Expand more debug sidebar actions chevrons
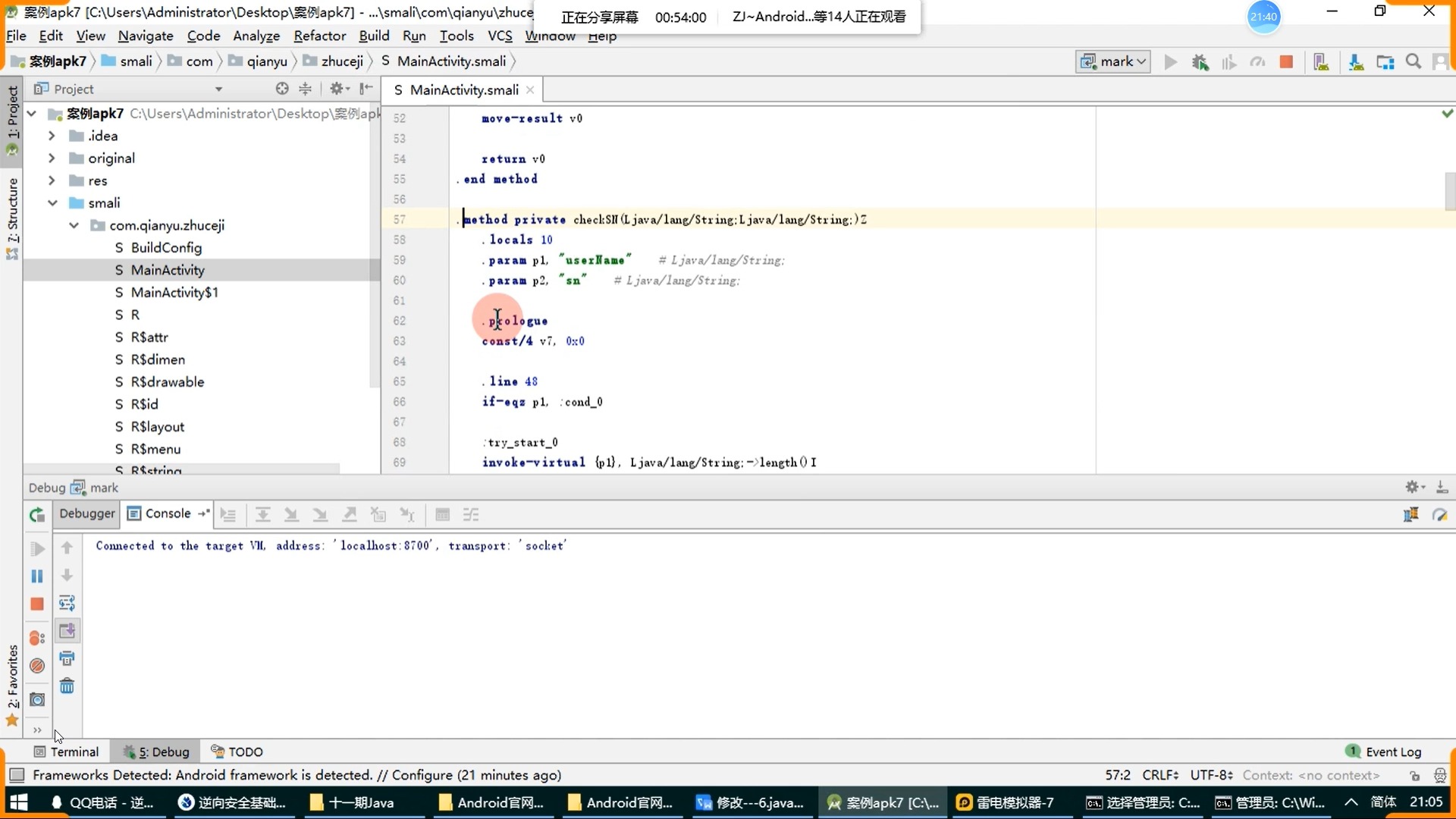 [x=37, y=730]
